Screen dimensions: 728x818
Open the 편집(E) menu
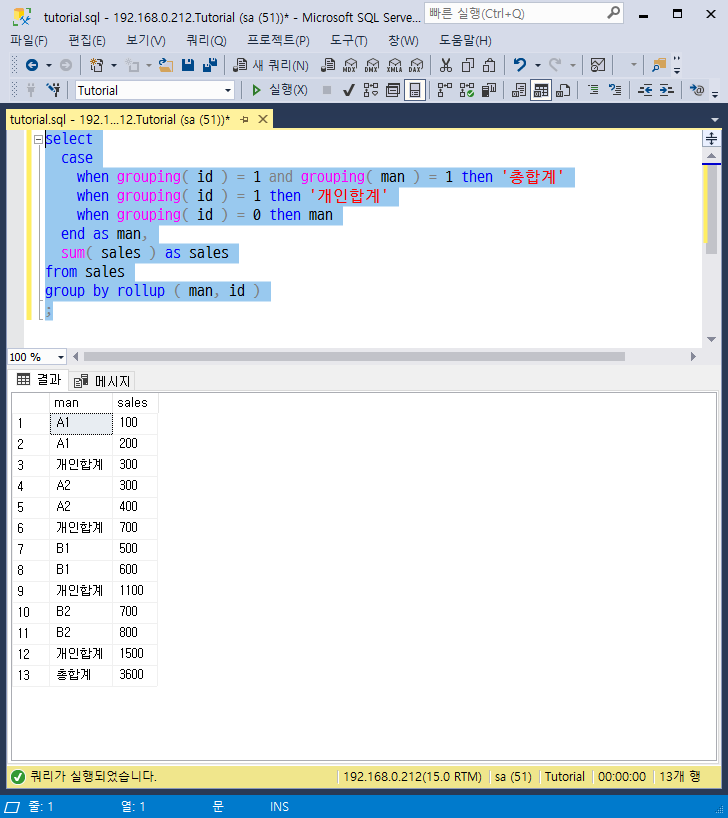[x=87, y=41]
